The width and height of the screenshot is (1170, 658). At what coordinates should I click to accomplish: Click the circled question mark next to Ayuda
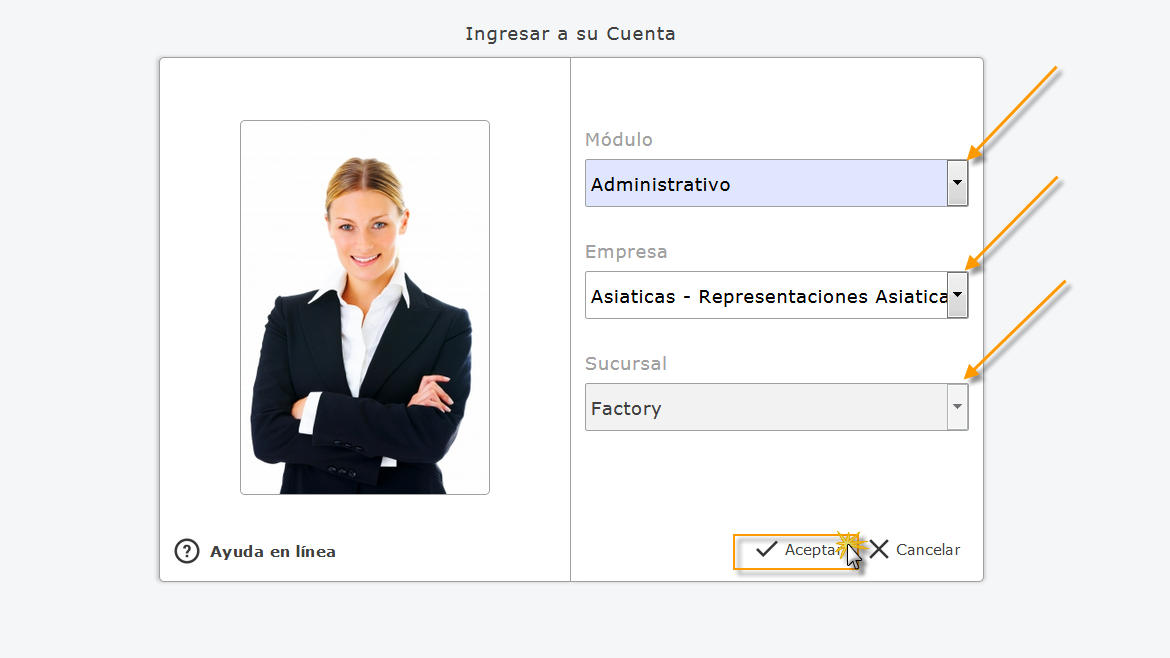[x=187, y=551]
